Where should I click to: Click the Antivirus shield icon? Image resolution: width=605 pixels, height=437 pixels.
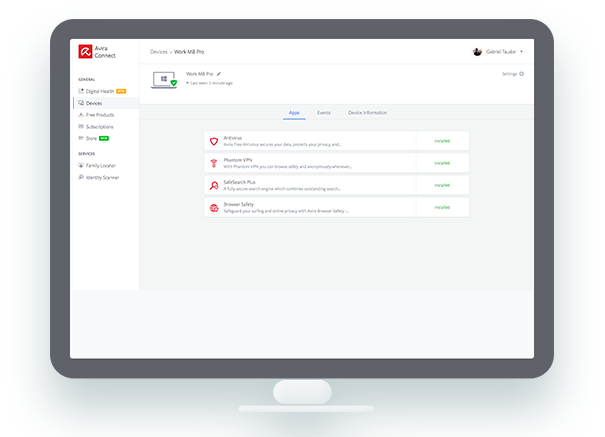click(x=214, y=141)
